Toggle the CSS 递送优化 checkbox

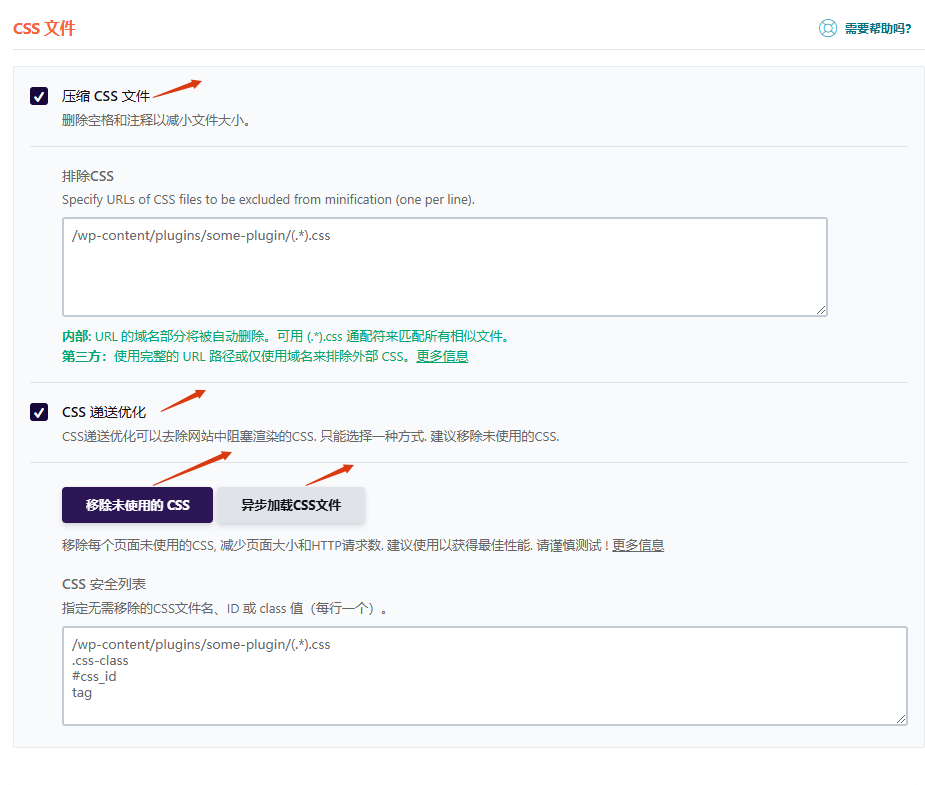(39, 412)
